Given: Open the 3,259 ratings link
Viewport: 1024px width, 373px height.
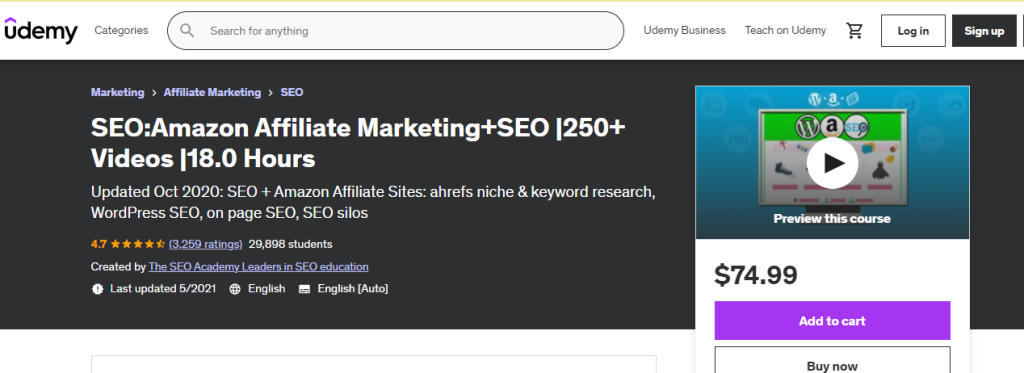Looking at the screenshot, I should (205, 244).
